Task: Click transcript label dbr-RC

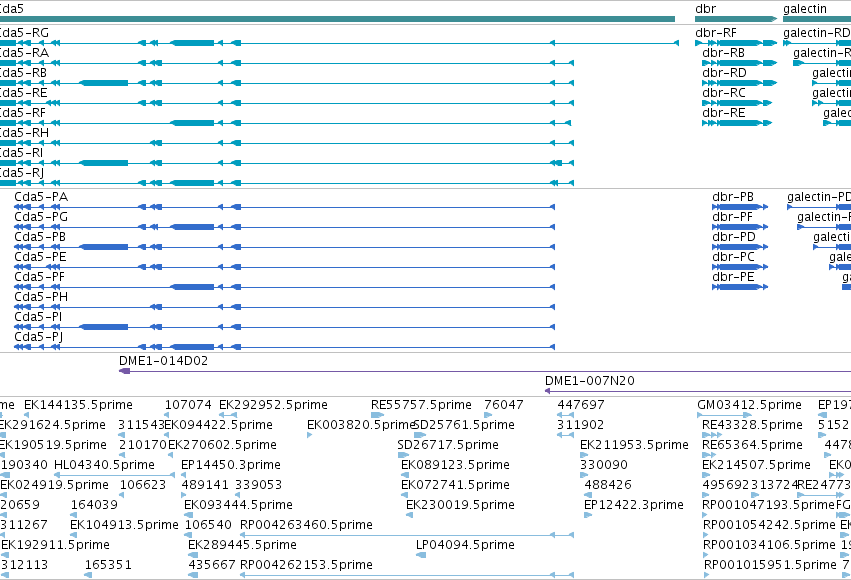Action: click(724, 93)
